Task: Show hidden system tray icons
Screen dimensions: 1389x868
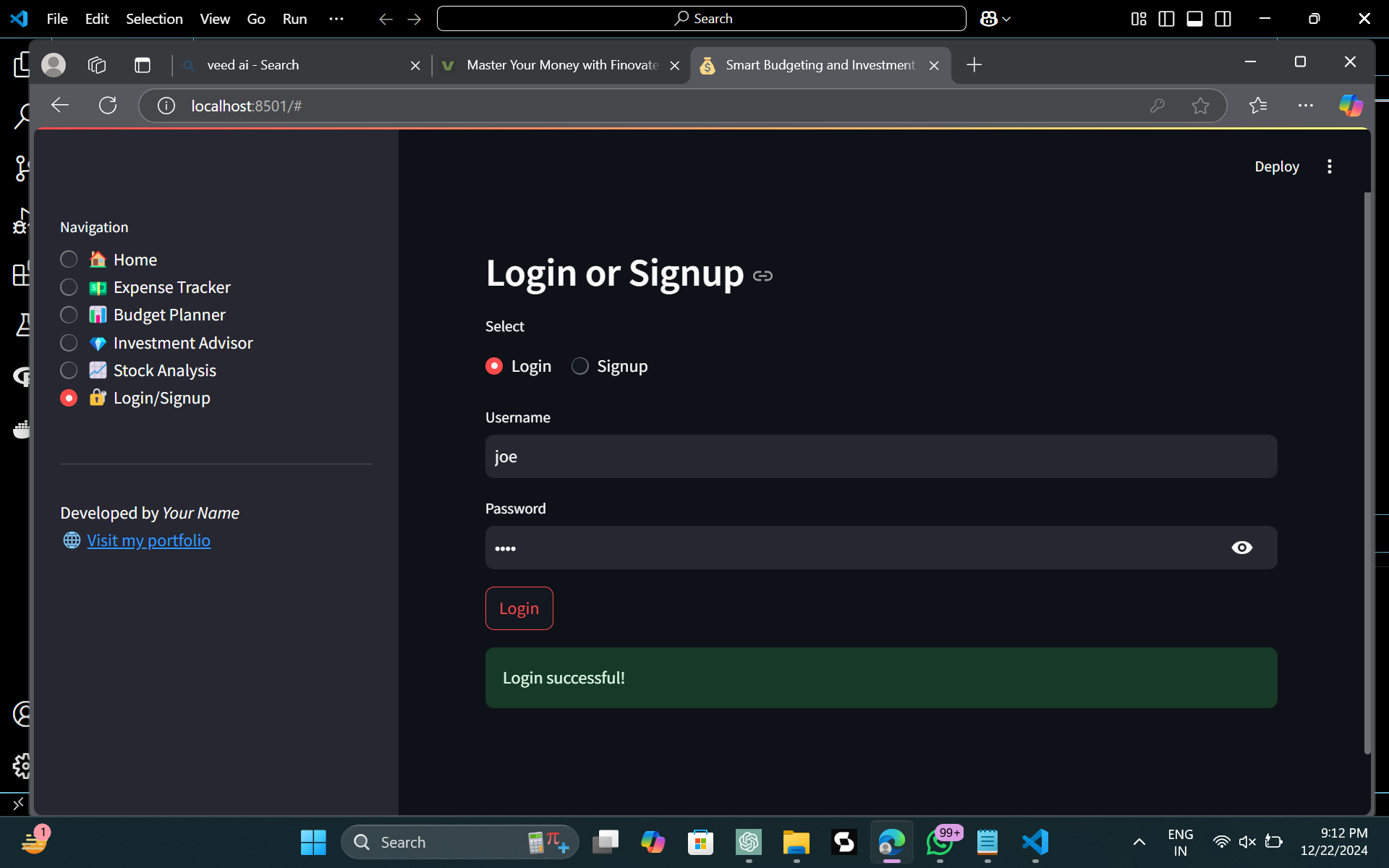Action: (x=1139, y=842)
